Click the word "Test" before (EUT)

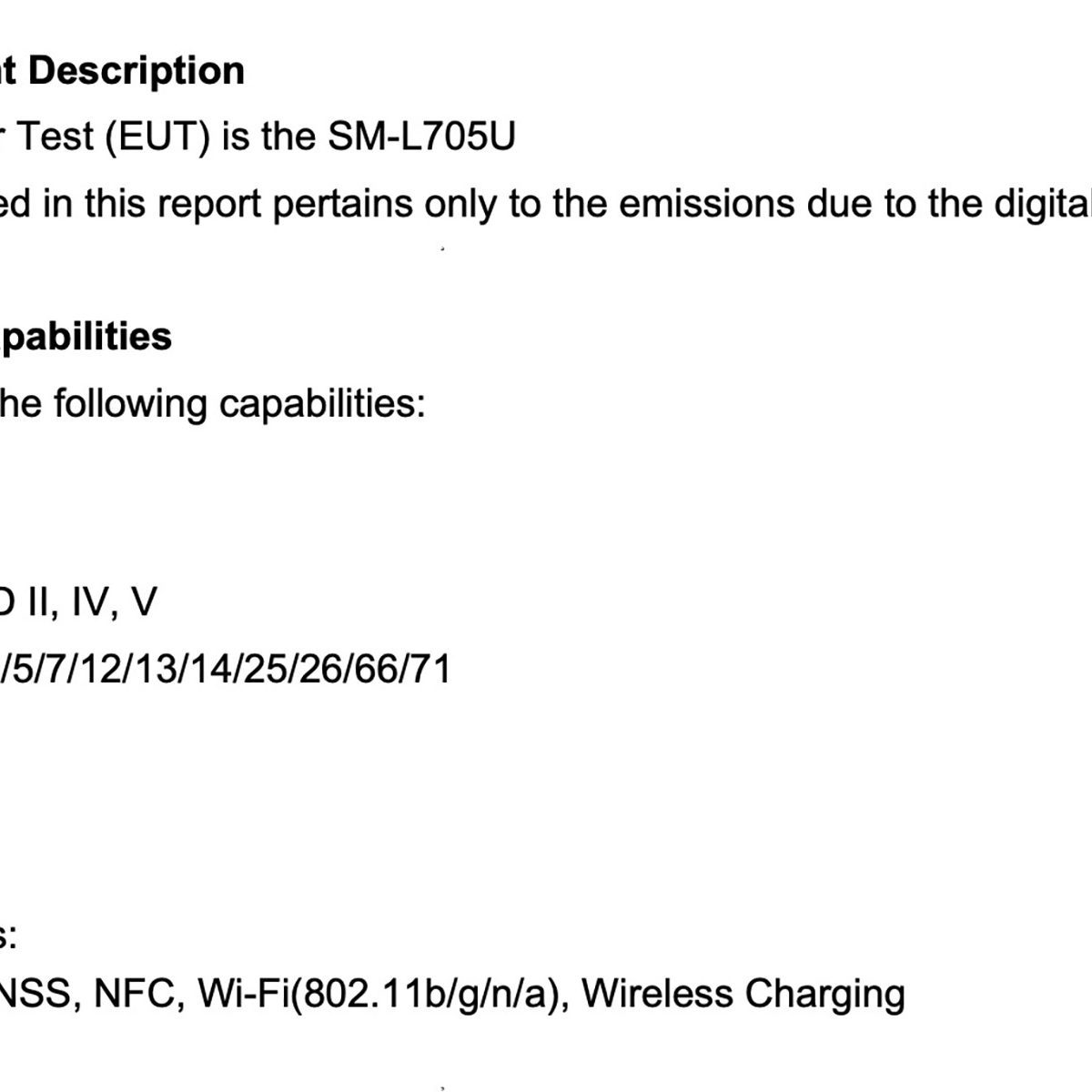pyautogui.click(x=56, y=137)
